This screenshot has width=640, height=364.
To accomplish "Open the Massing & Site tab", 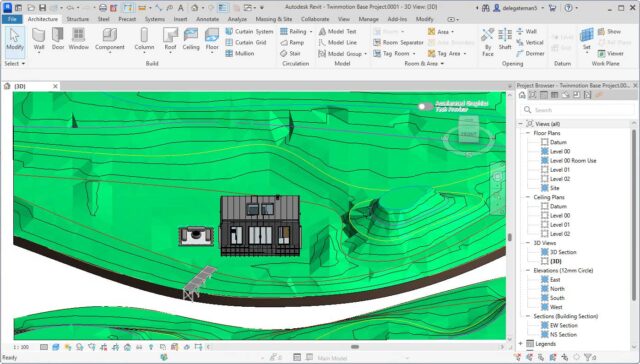I will pos(273,19).
